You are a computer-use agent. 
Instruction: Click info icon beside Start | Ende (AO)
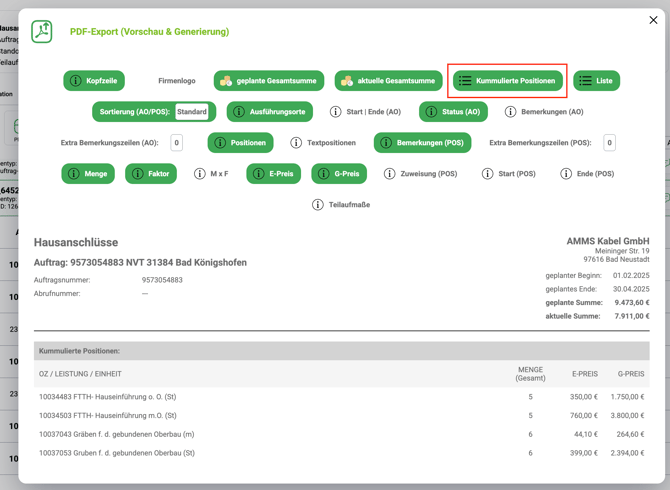336,112
